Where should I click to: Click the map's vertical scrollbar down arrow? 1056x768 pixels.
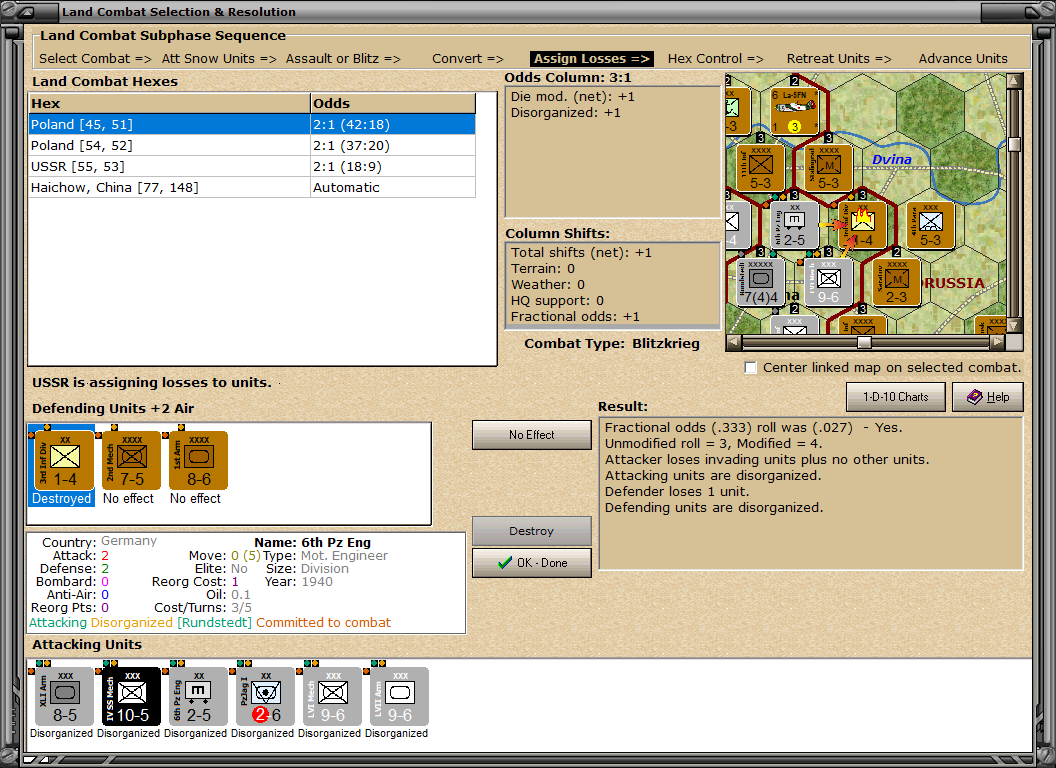pos(1014,325)
